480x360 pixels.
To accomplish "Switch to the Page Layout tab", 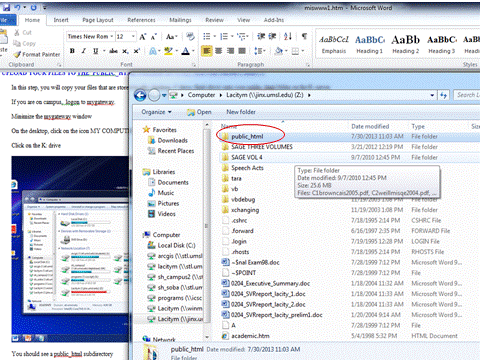I will [98, 20].
